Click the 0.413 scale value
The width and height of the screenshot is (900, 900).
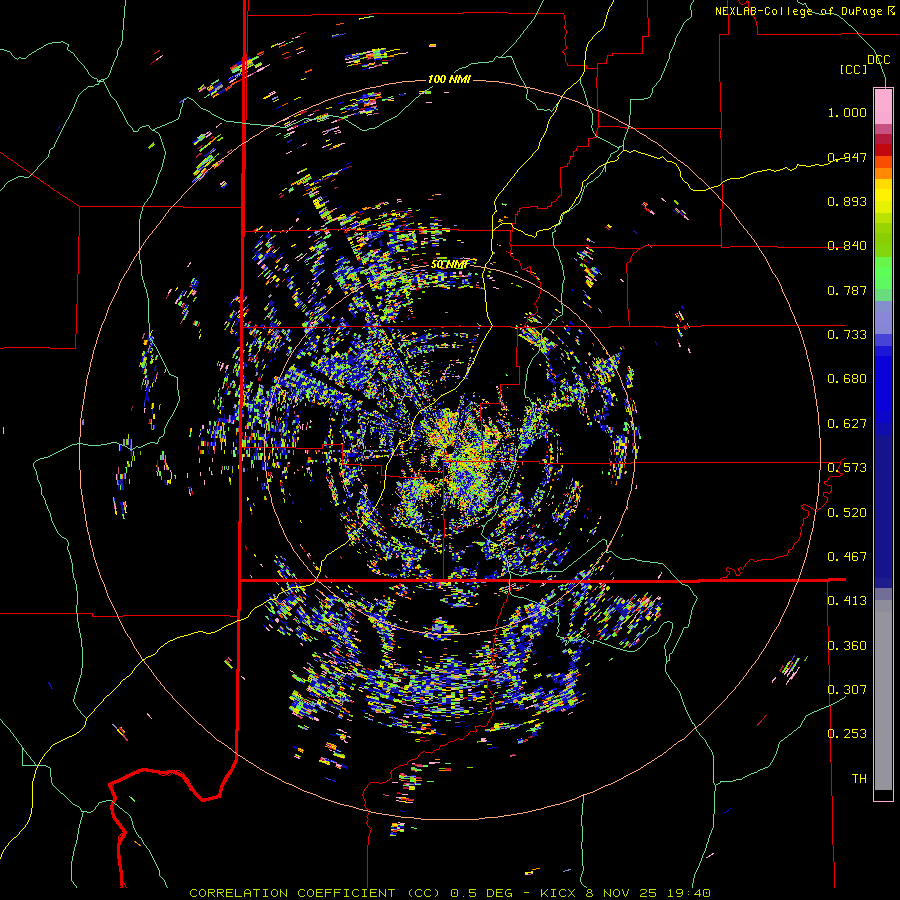point(847,600)
